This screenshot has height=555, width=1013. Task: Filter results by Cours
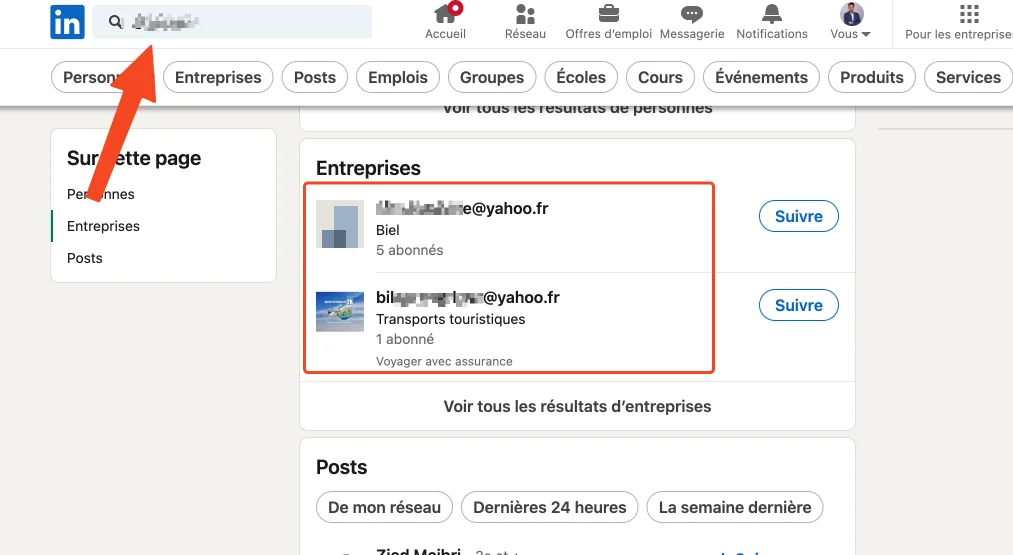(660, 78)
